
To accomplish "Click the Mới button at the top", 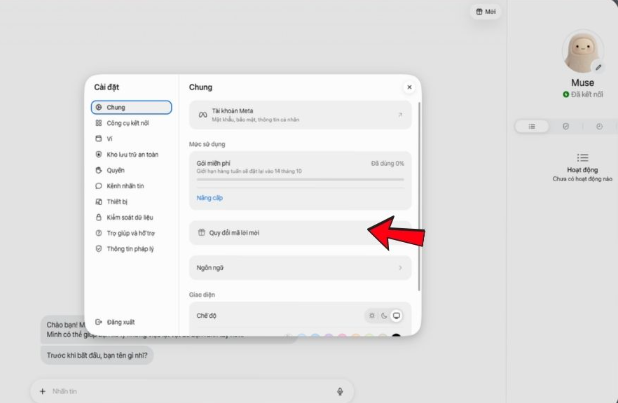I will point(486,12).
